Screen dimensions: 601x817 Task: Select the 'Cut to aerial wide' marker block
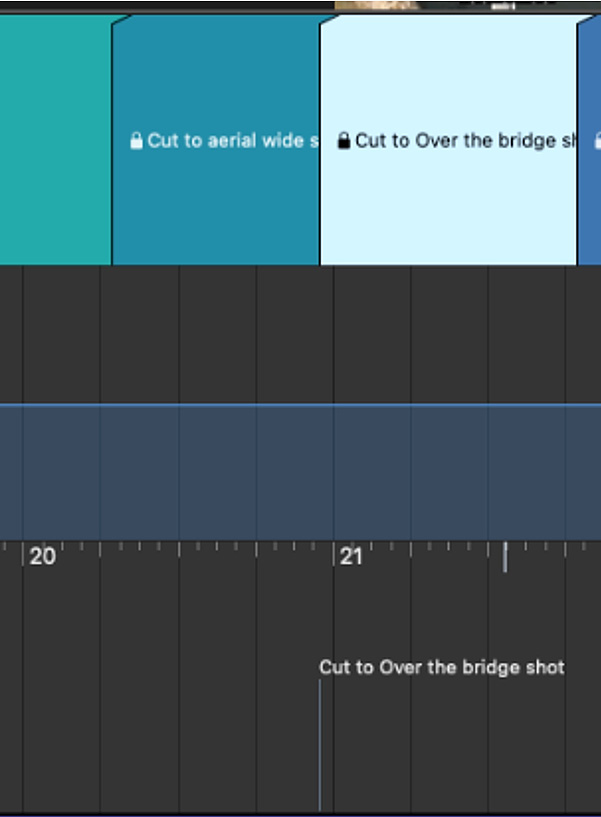coord(216,140)
